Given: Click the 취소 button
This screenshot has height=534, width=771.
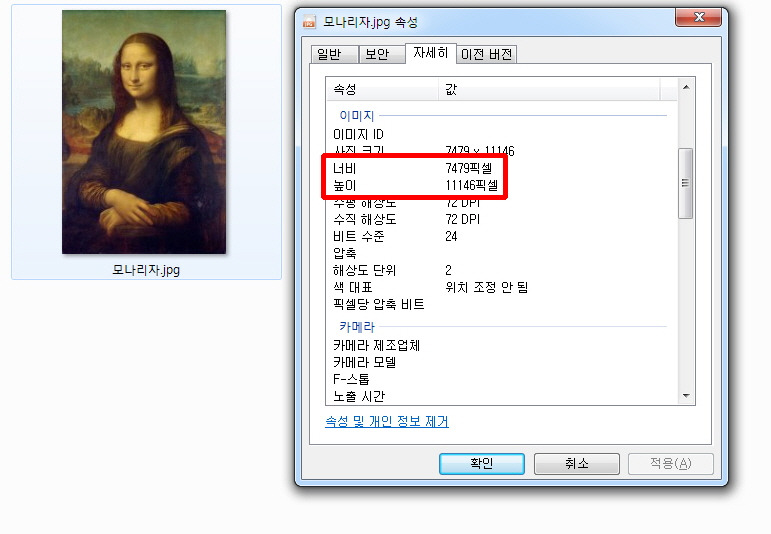Looking at the screenshot, I should pos(576,463).
